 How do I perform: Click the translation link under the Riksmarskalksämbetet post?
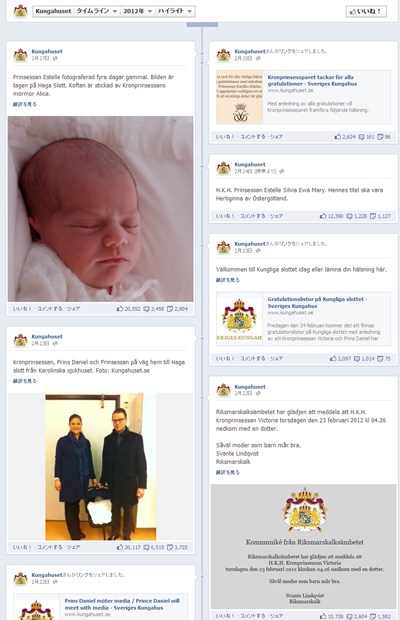(228, 472)
